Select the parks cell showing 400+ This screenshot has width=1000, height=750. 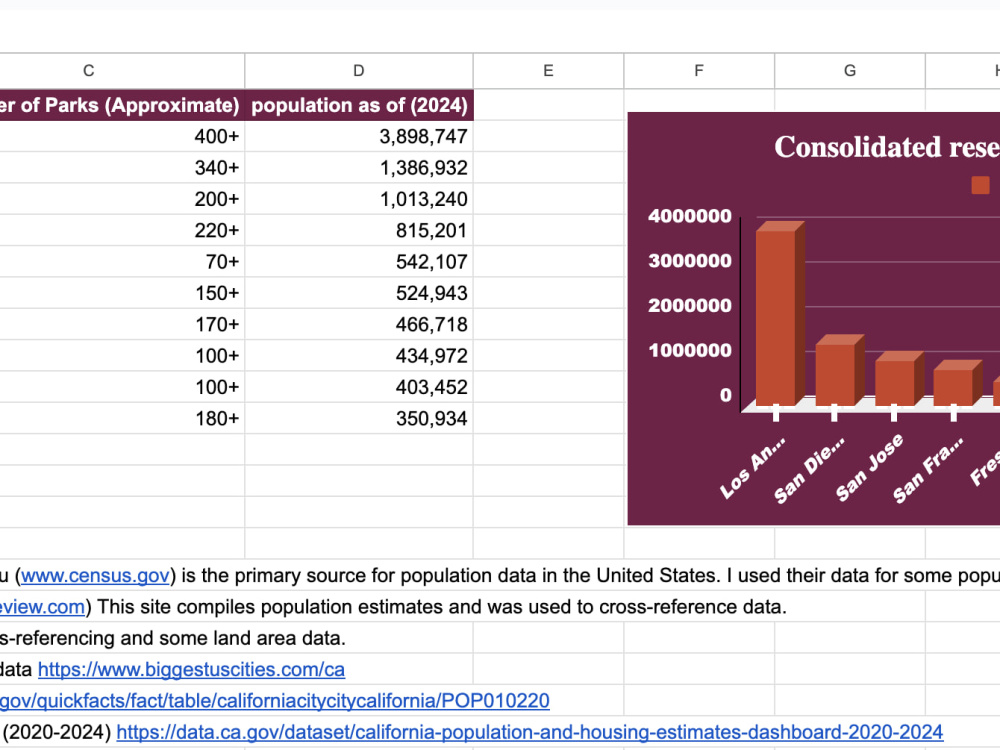(121, 136)
